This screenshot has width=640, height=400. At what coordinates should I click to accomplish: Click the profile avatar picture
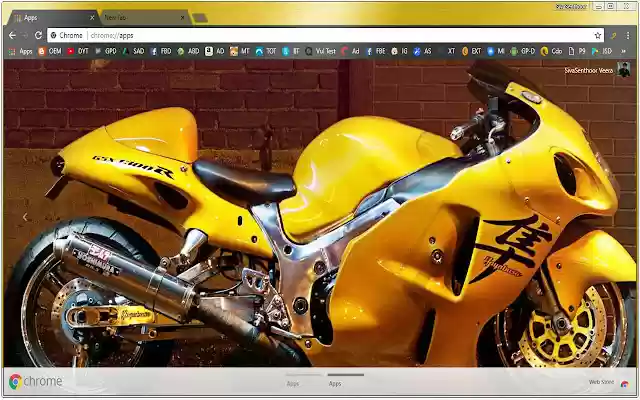pos(623,70)
